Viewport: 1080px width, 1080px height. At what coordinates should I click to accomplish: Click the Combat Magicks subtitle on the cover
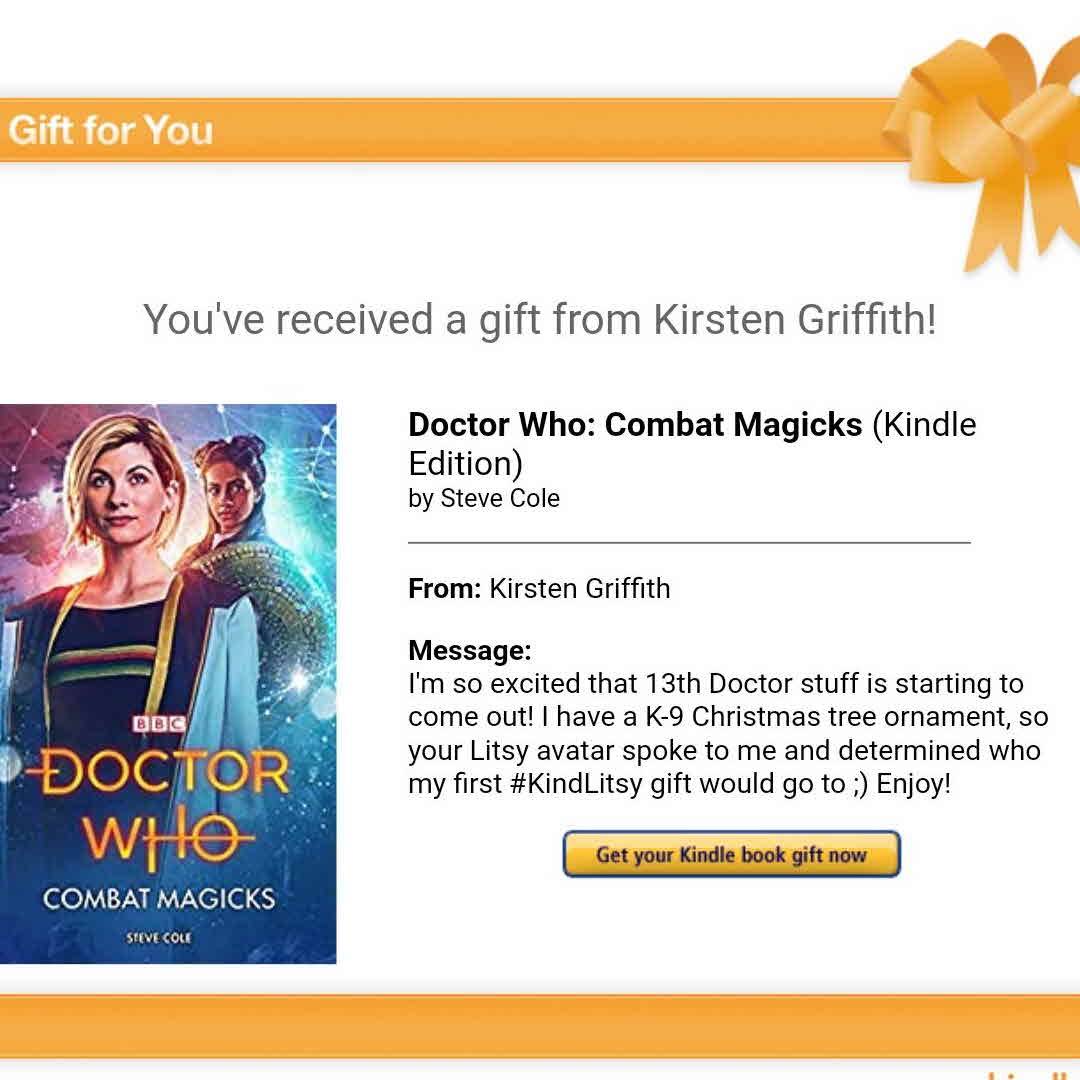coord(159,899)
